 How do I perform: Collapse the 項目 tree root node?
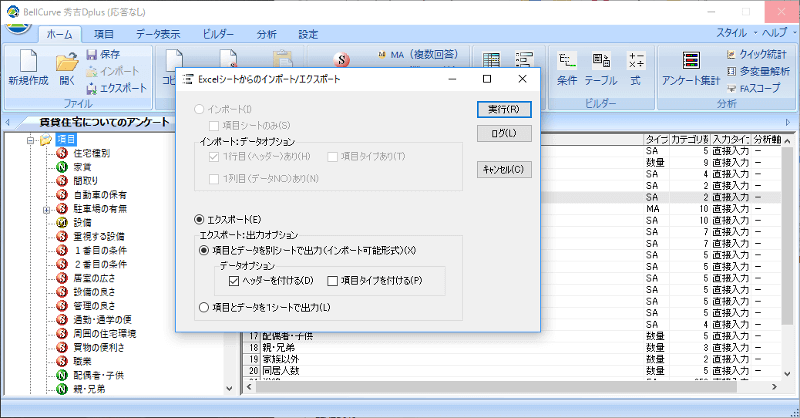click(x=32, y=139)
